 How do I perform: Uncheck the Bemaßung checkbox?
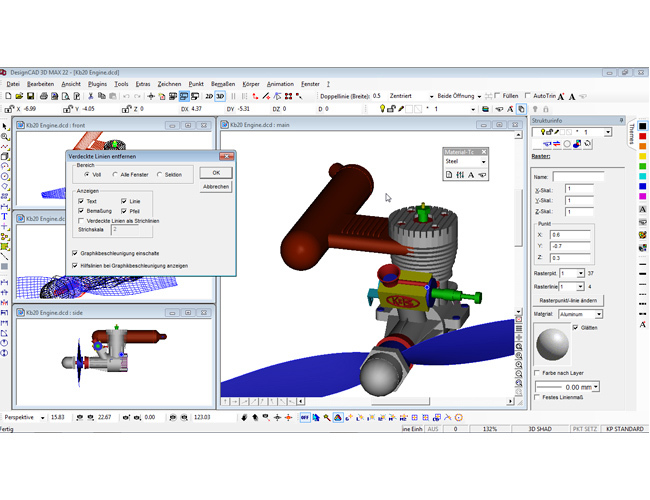pyautogui.click(x=81, y=211)
